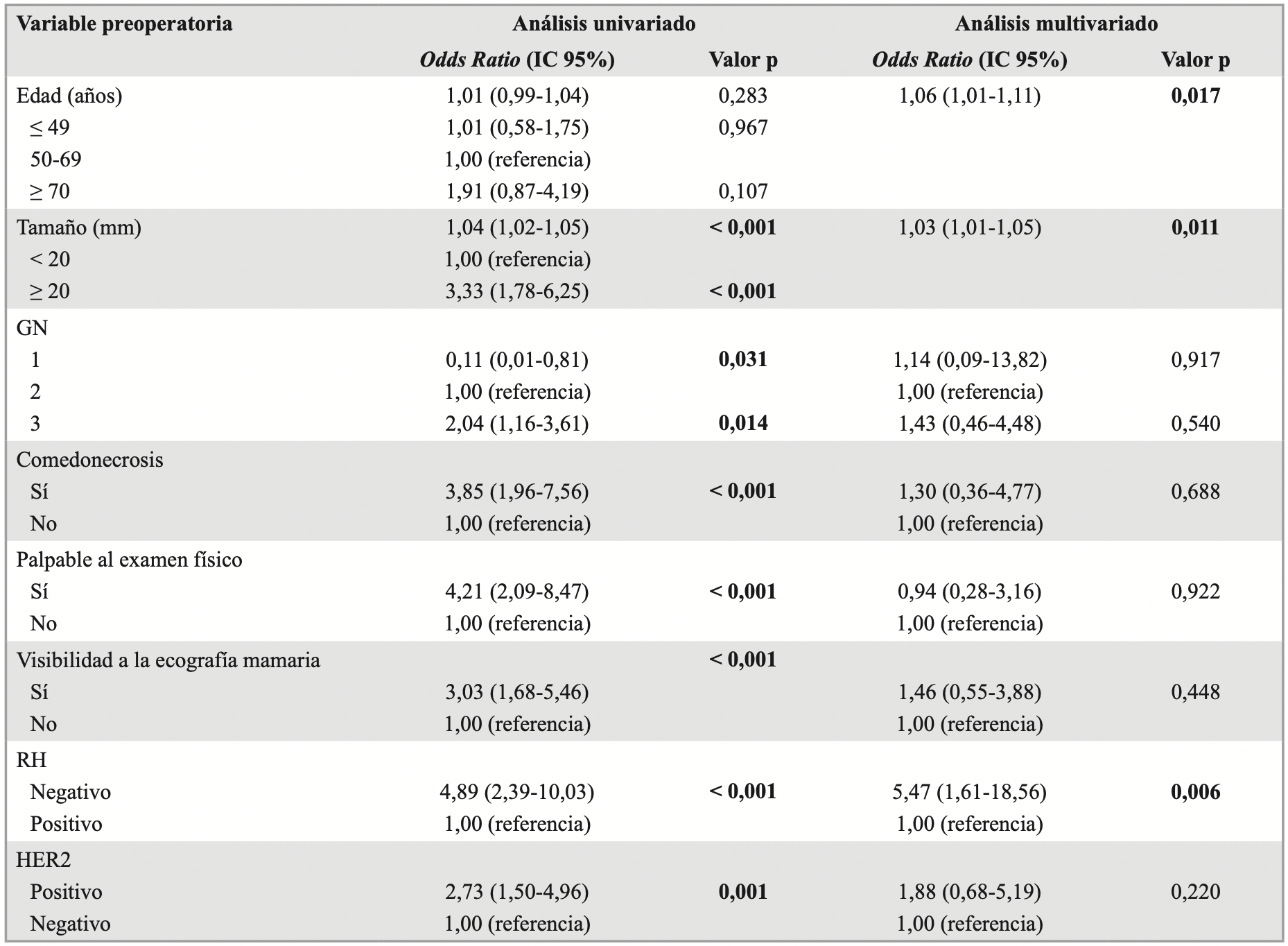Select the odds ratio 1,14 (0,09-13,82)
Screen dimensions: 1288x946
969,360
